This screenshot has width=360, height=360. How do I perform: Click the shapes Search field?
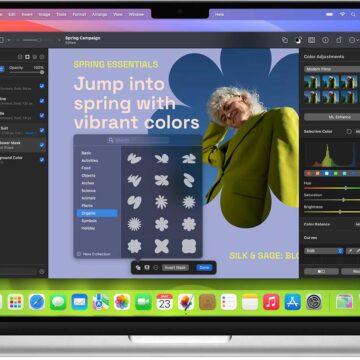(x=138, y=140)
